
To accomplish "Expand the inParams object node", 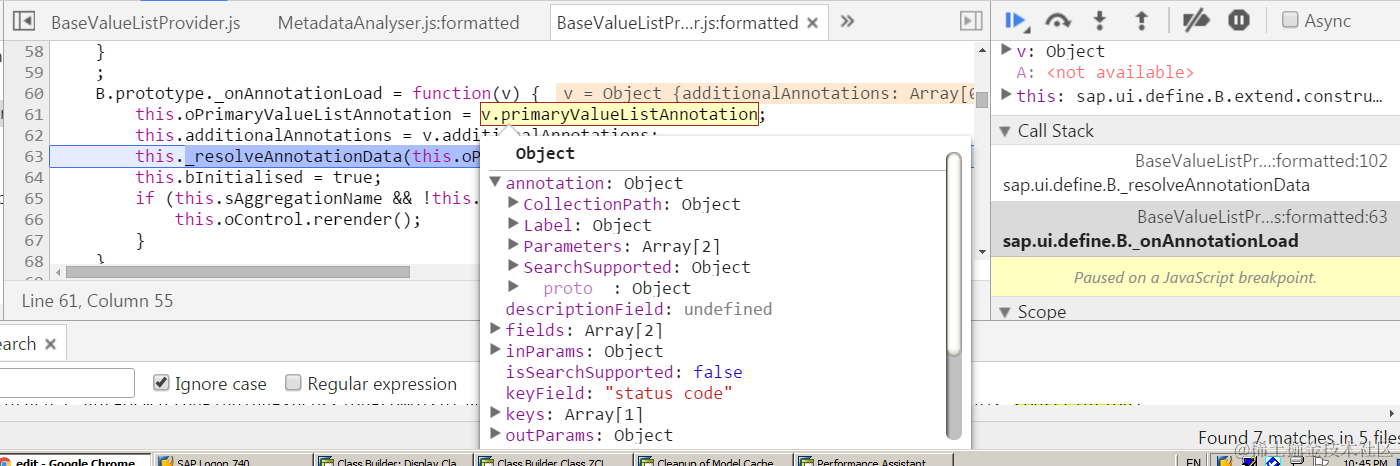I will pyautogui.click(x=495, y=351).
